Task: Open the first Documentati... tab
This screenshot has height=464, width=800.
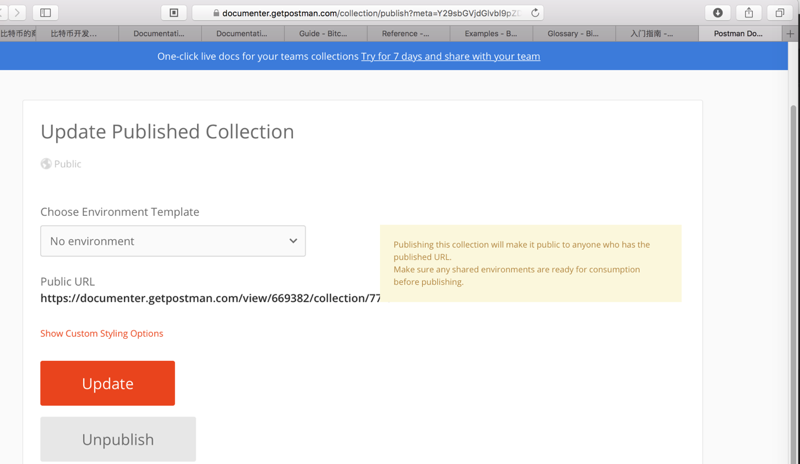Action: click(160, 34)
